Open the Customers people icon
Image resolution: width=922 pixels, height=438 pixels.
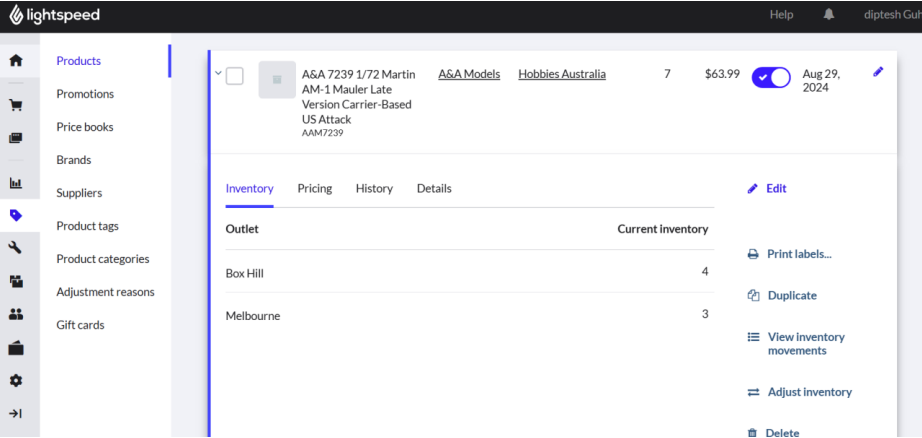(x=16, y=315)
